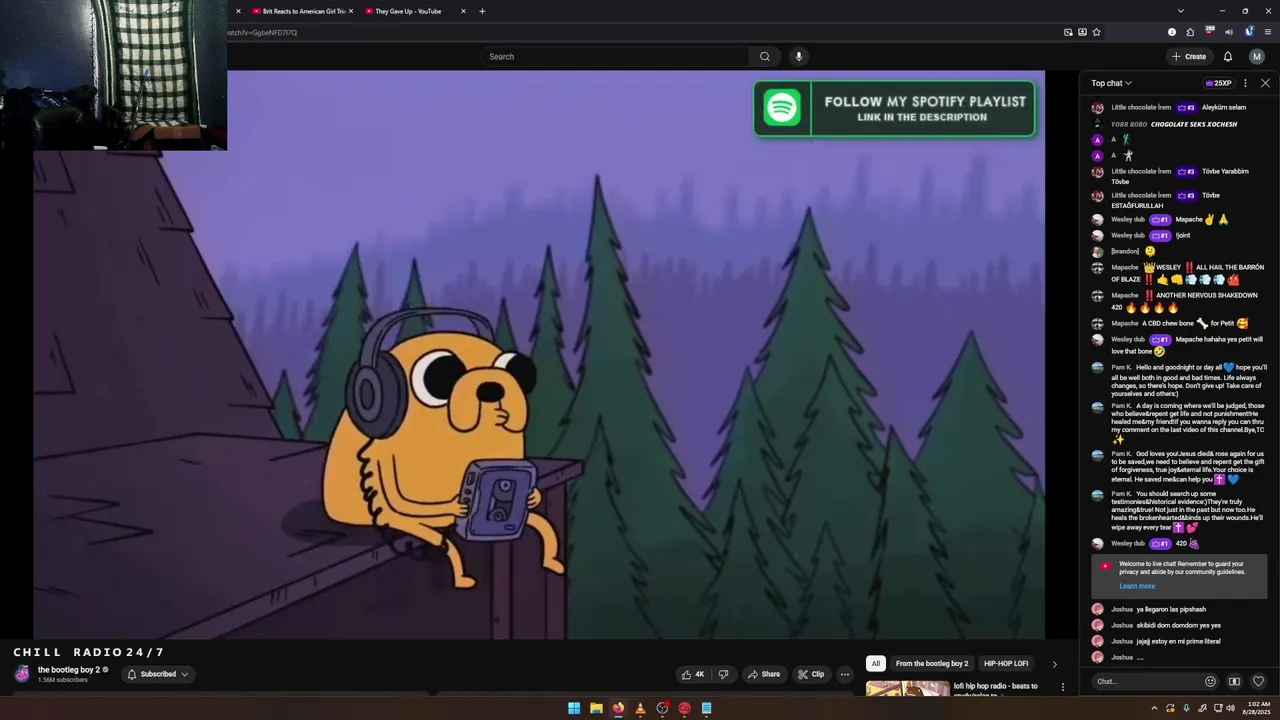Click the Super Chat dollar icon
1280x720 pixels.
click(1234, 681)
